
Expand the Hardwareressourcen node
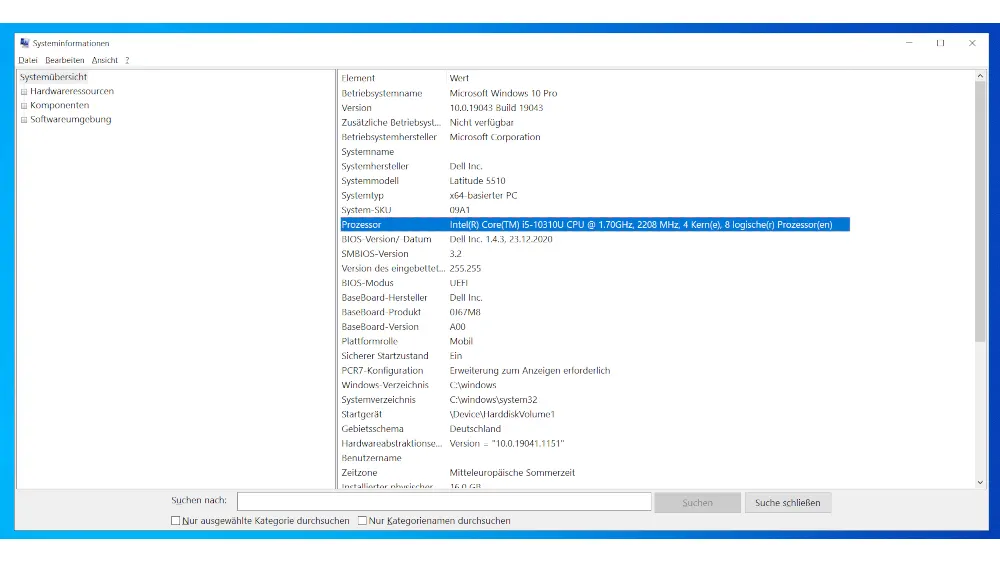(24, 92)
